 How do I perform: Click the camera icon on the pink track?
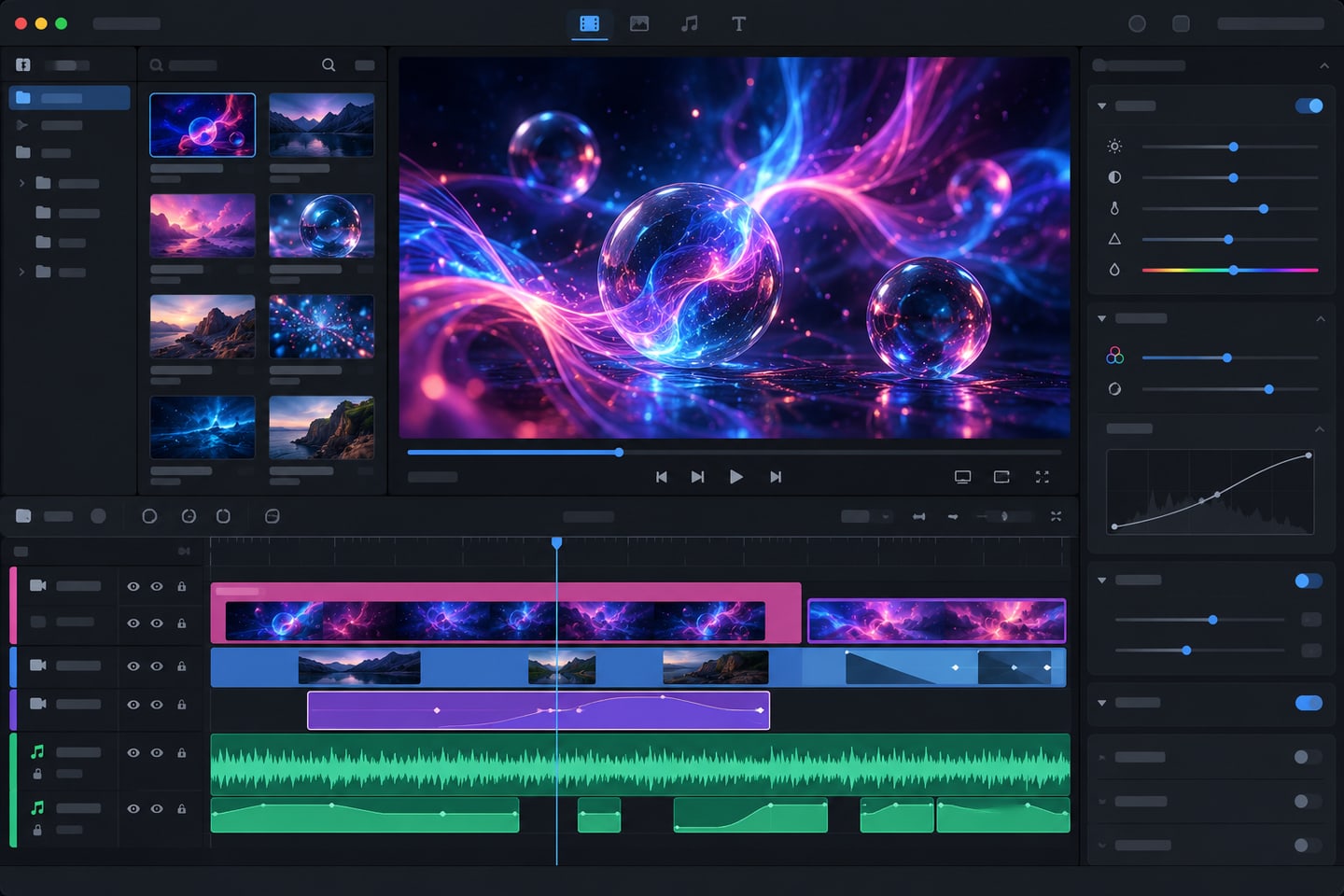38,585
